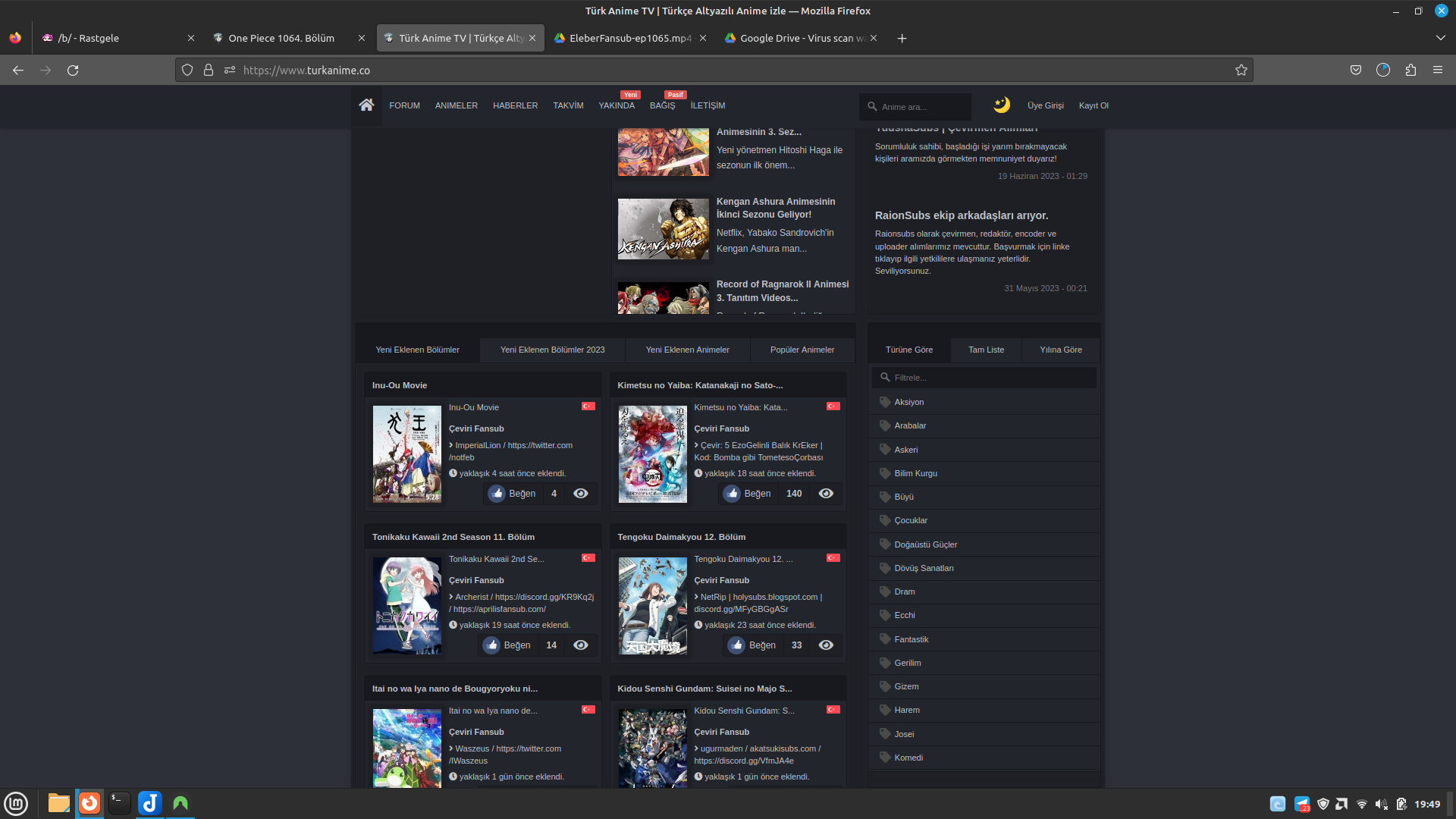1456x819 pixels.
Task: Open RaionSubs ekip arkadaşları arıyor post
Action: (x=962, y=215)
